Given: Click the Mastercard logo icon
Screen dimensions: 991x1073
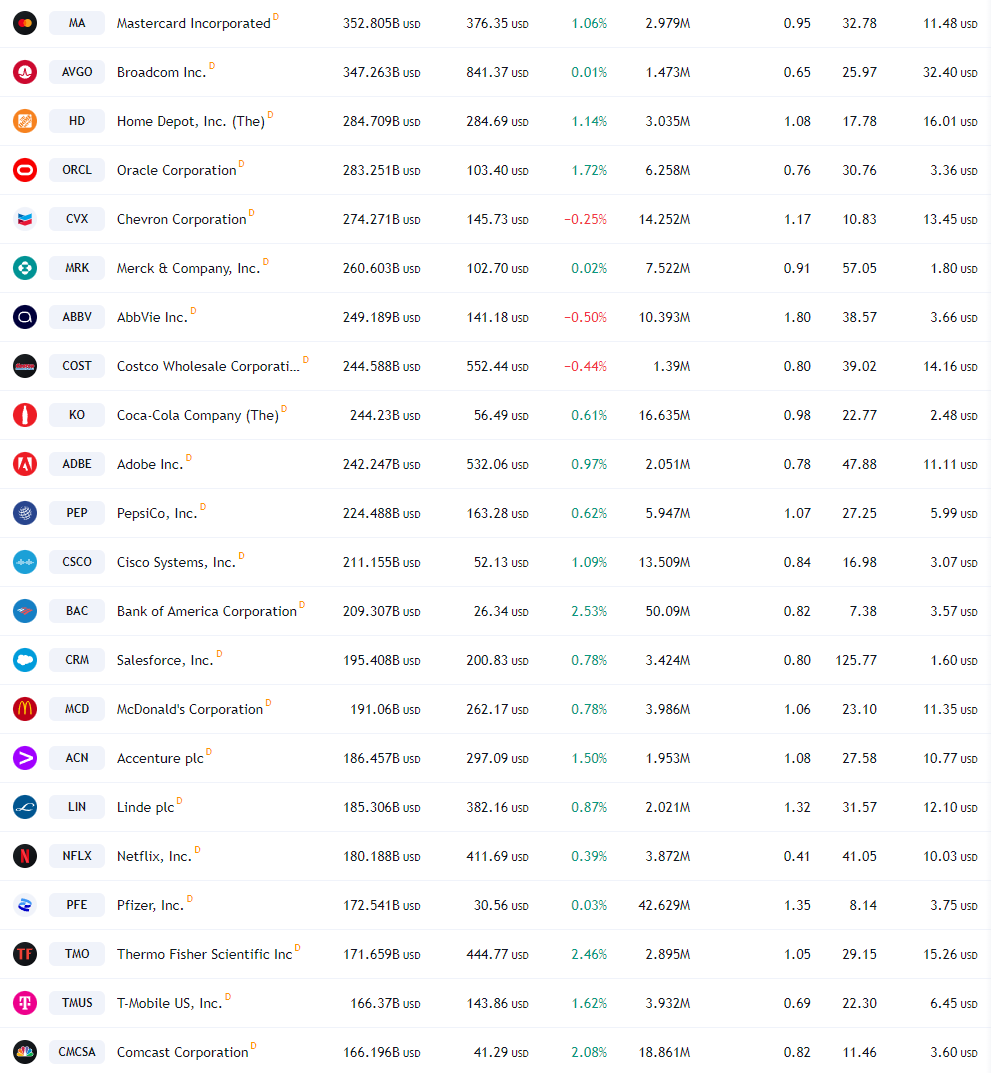Looking at the screenshot, I should (25, 23).
